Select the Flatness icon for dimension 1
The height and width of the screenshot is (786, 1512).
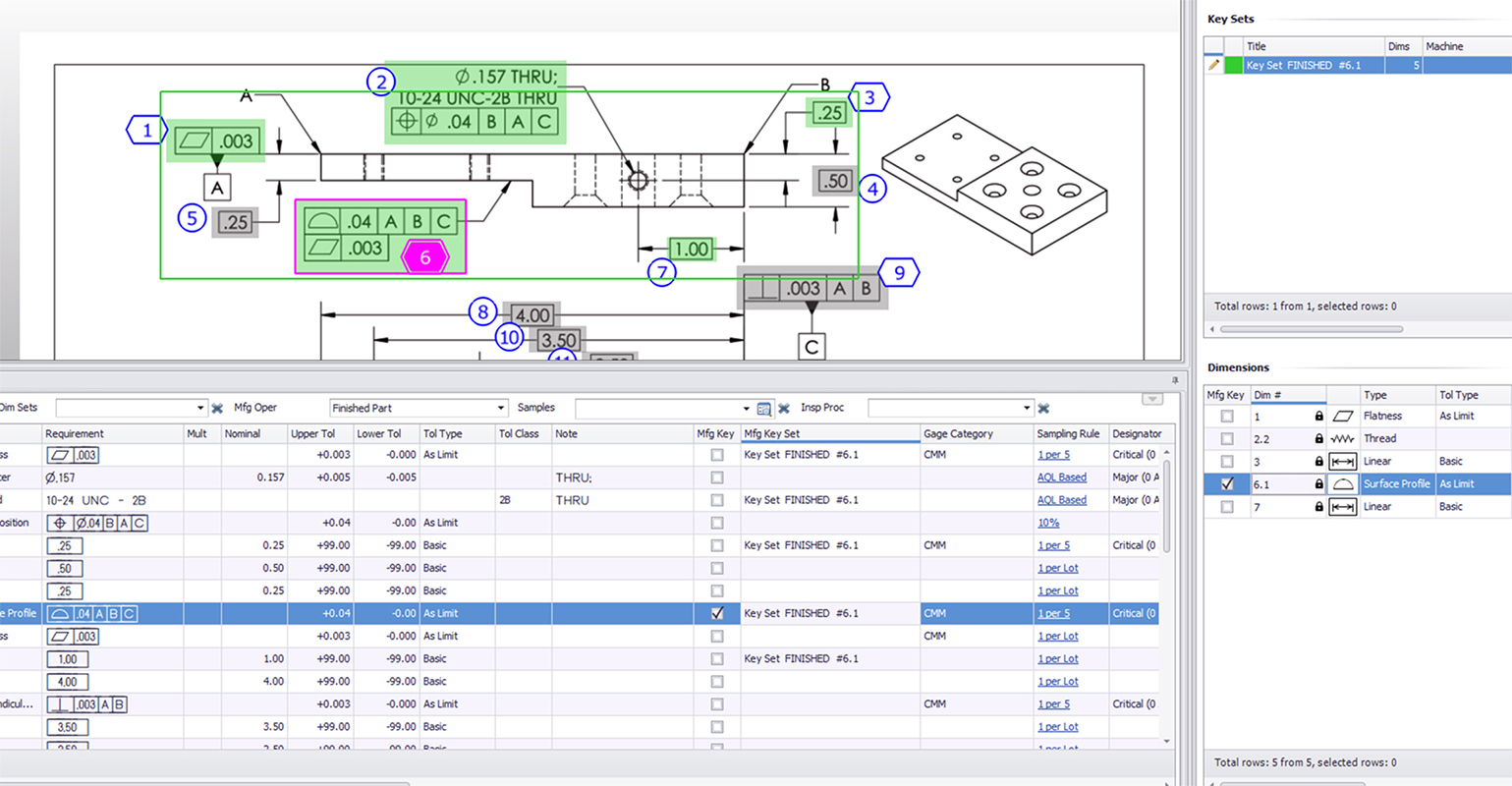pyautogui.click(x=1342, y=416)
